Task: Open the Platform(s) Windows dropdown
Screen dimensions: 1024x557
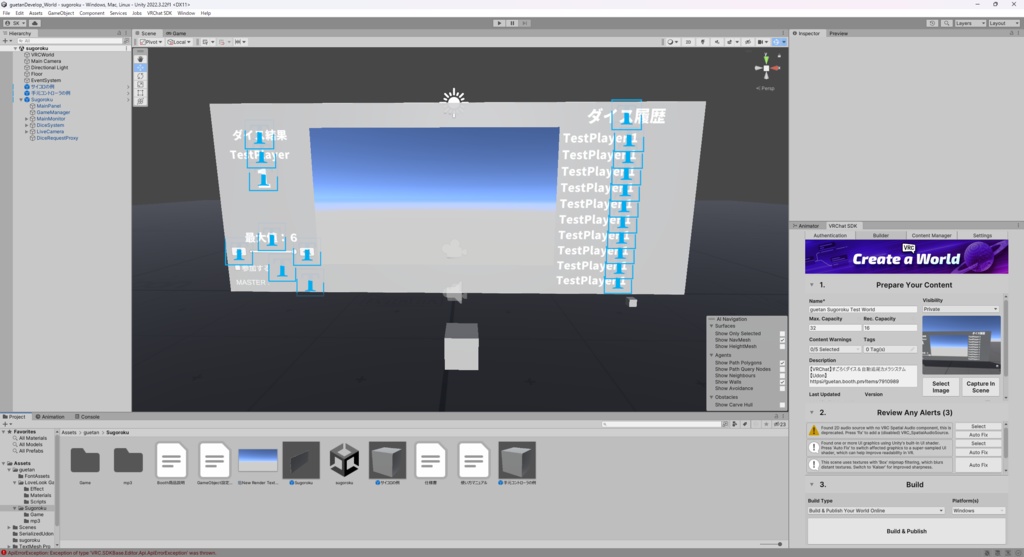Action: tap(978, 511)
